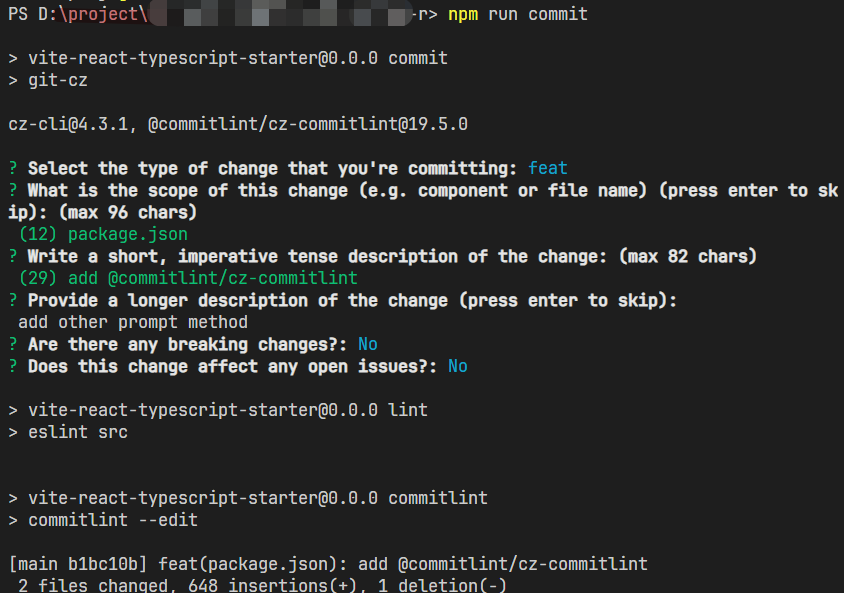Click the 'cz-cli@4.3.1' version text
Image resolution: width=844 pixels, height=593 pixels.
pos(68,124)
